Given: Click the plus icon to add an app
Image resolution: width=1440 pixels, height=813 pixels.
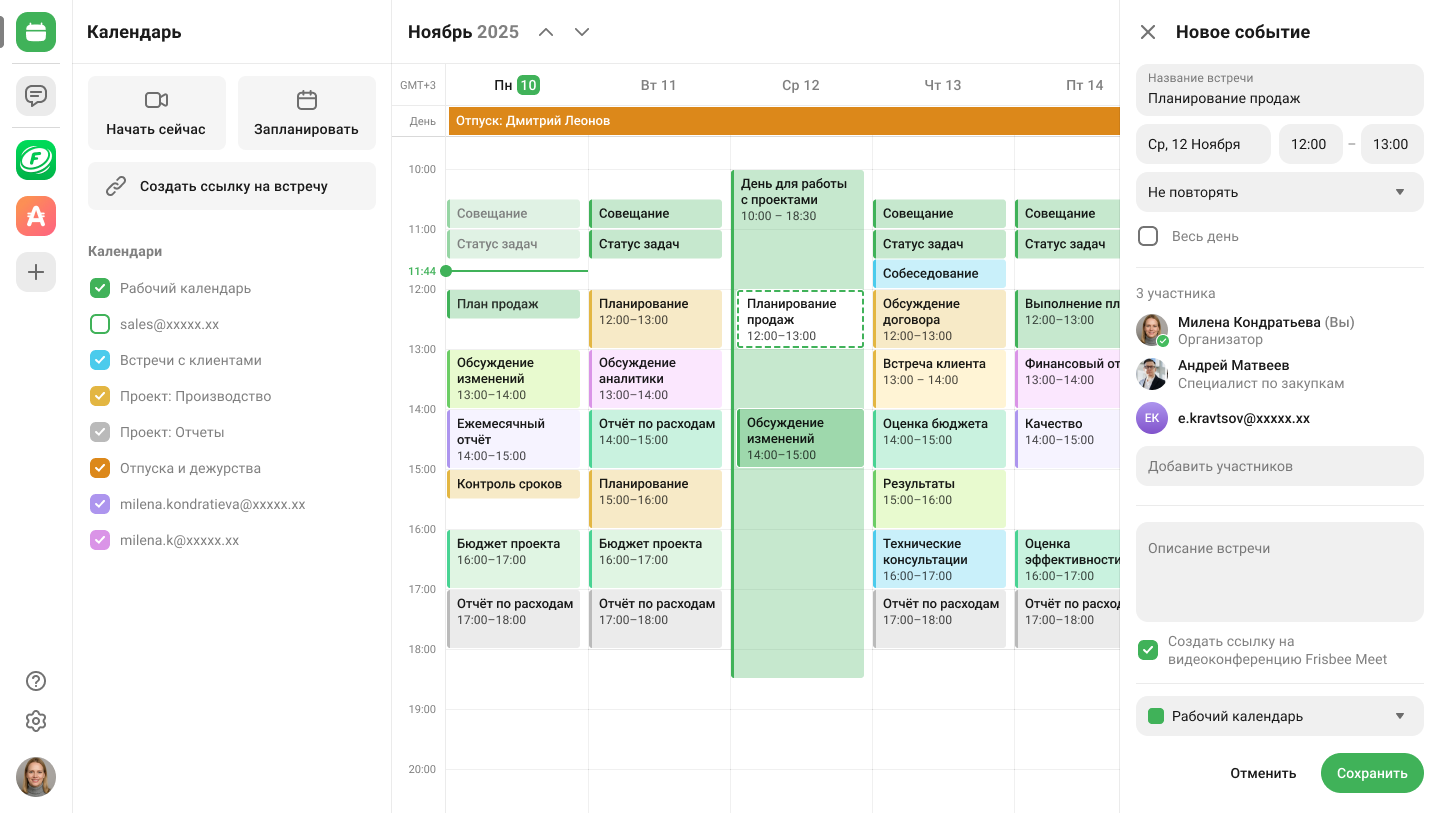Looking at the screenshot, I should coord(36,272).
